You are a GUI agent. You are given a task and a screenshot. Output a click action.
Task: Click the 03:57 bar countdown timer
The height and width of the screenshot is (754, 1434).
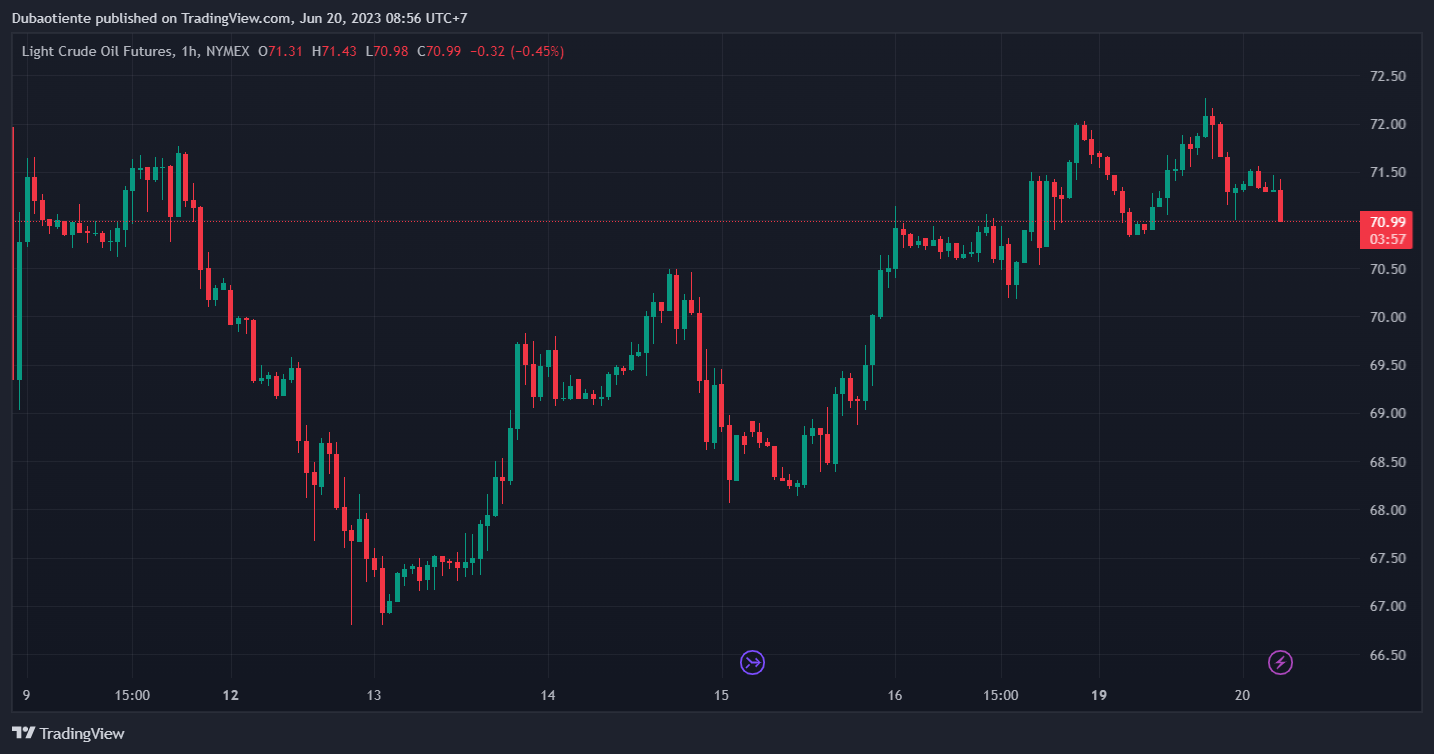pos(1387,239)
